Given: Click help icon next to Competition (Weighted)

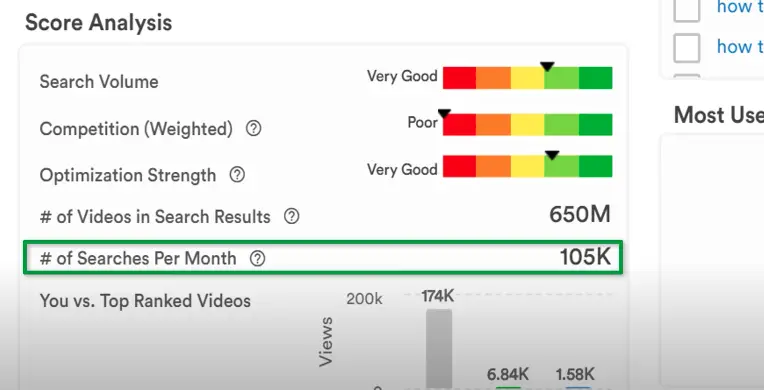Looking at the screenshot, I should (253, 129).
